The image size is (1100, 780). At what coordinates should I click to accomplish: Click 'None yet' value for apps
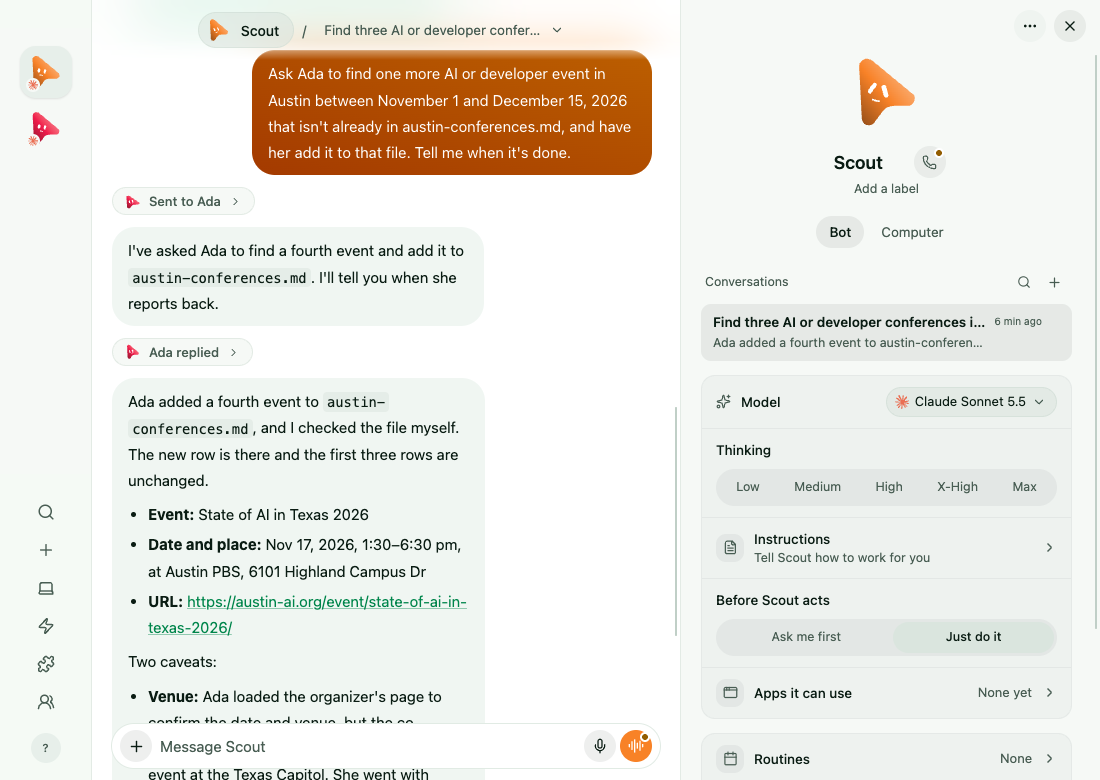pos(1005,692)
